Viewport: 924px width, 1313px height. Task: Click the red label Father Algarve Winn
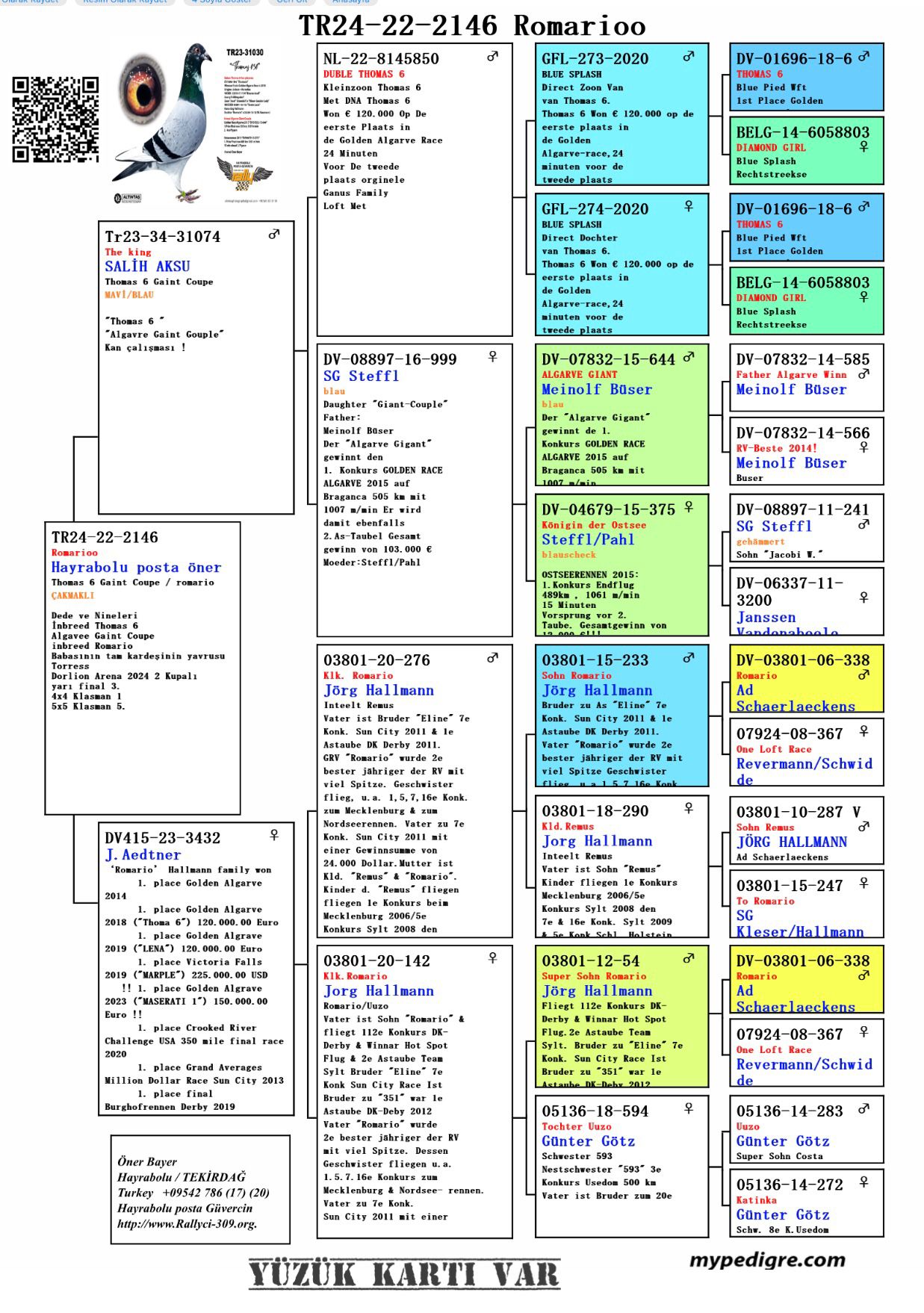point(792,375)
